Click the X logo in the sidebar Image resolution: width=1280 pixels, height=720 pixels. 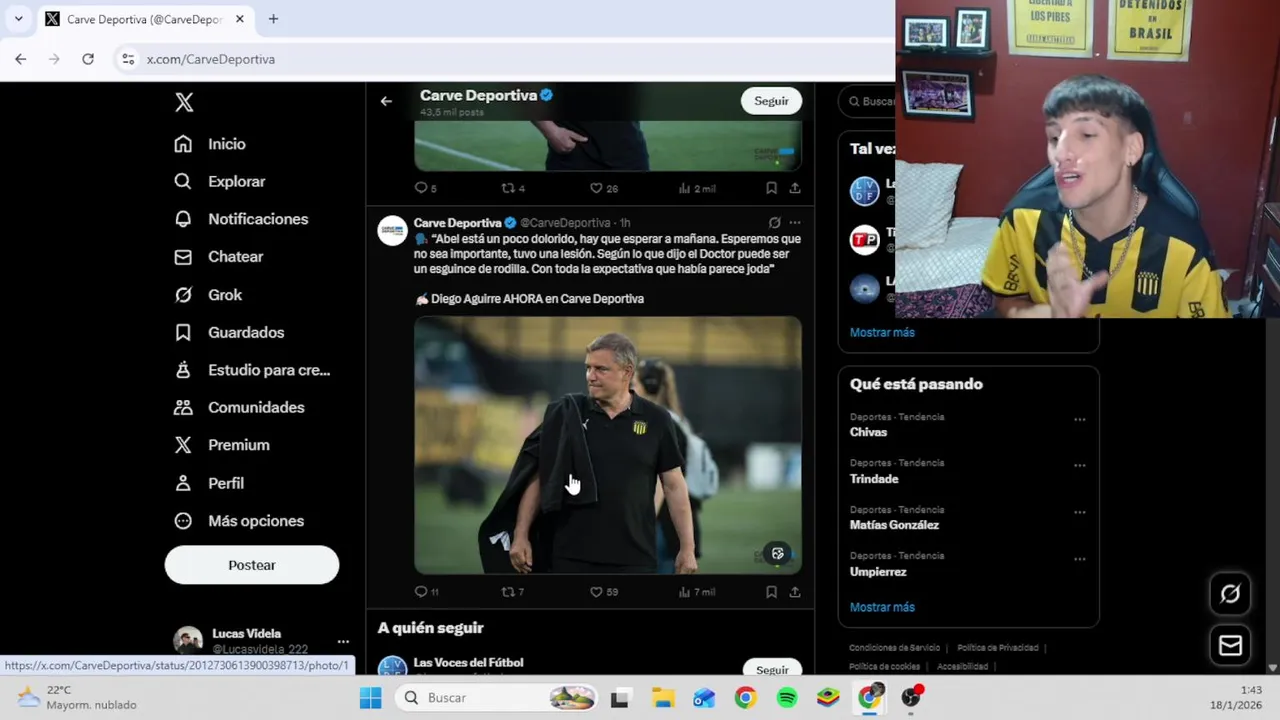(184, 102)
